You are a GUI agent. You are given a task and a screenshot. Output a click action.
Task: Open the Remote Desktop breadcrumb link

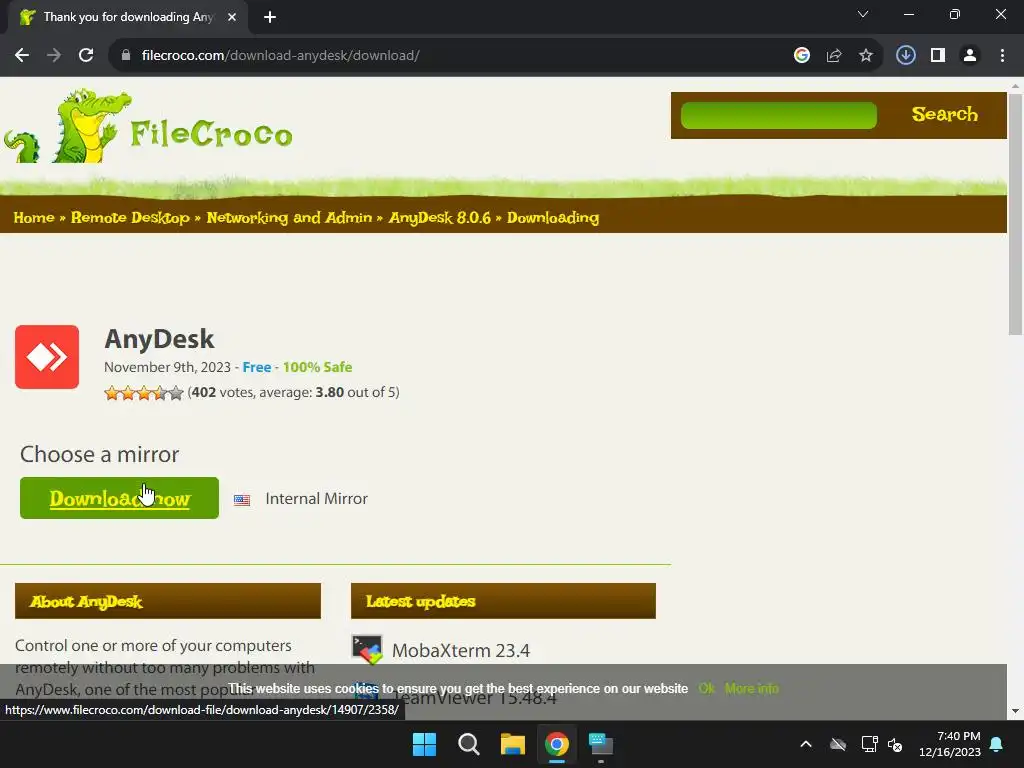pos(130,217)
